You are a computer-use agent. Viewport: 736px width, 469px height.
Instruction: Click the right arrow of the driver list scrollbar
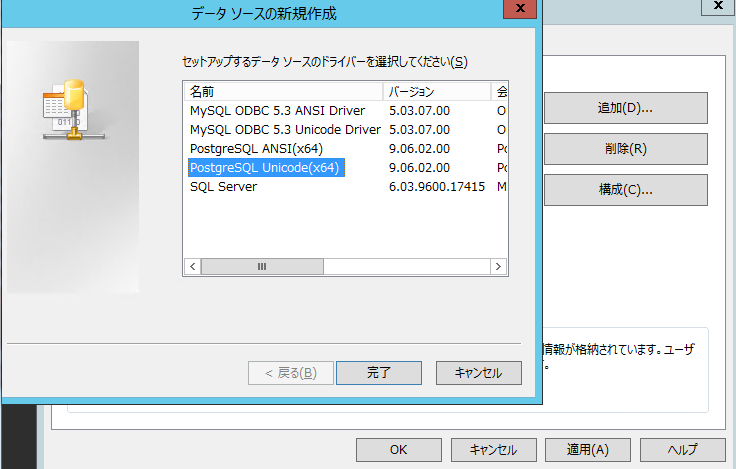[x=498, y=267]
